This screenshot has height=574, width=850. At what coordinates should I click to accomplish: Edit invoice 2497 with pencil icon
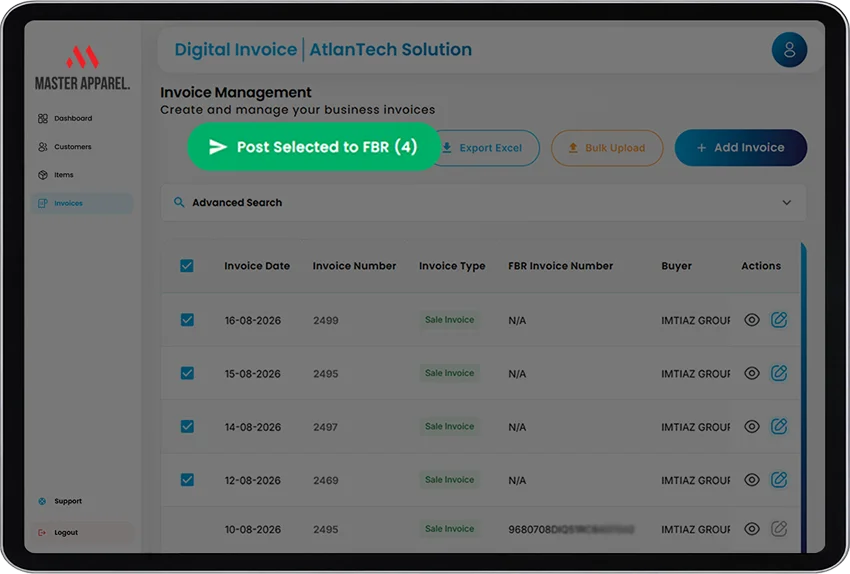779,427
